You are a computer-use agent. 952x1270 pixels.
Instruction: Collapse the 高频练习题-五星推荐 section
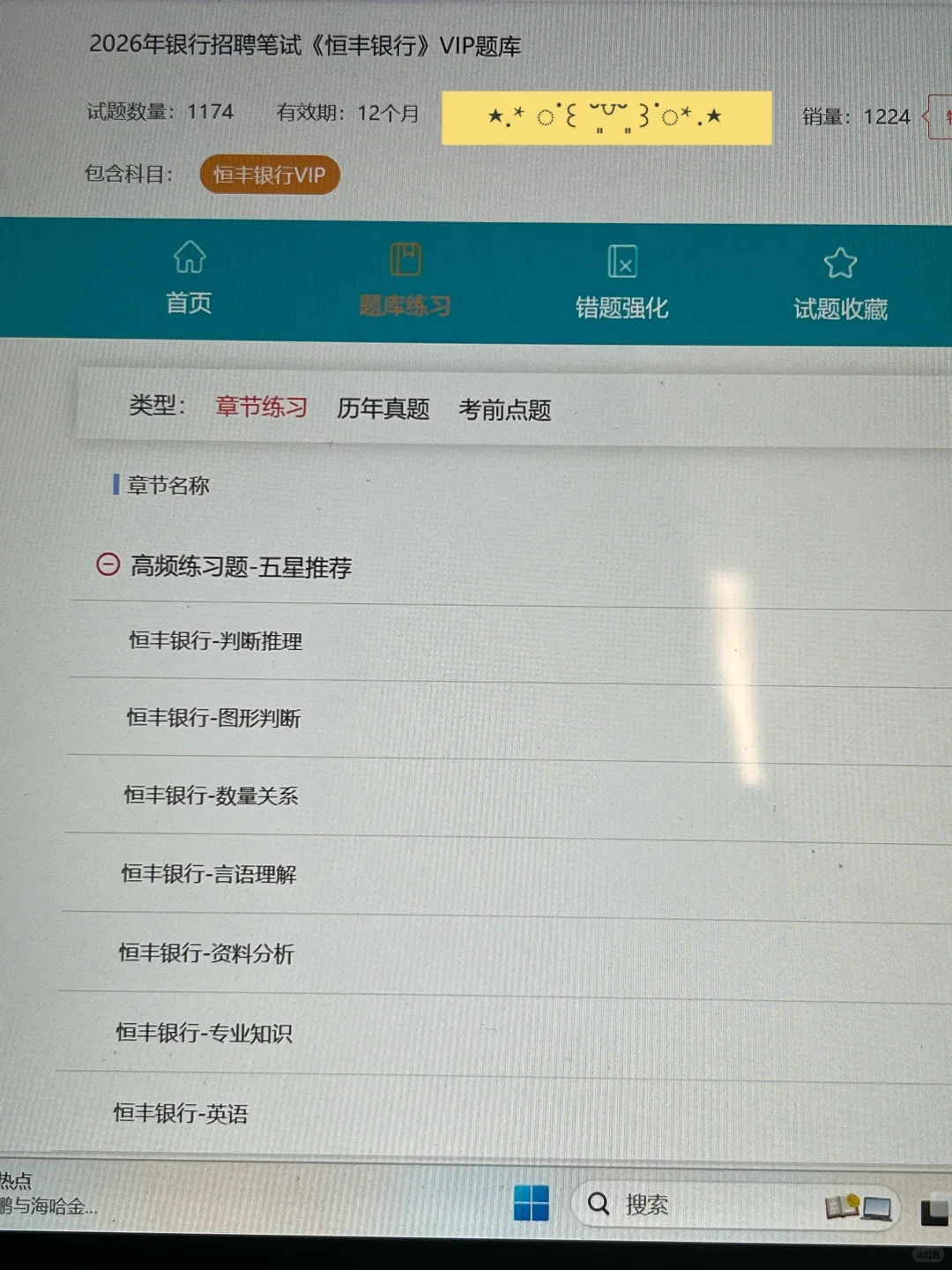[x=108, y=564]
